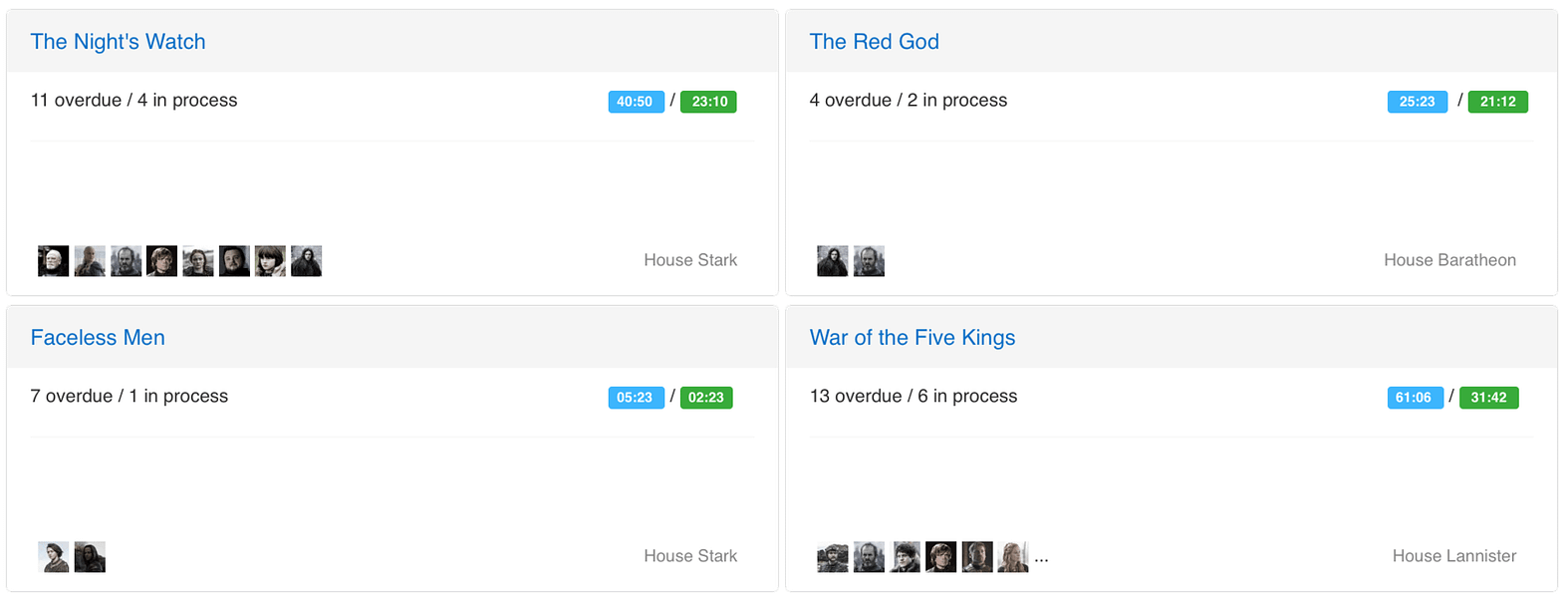Open The Night's Watch project title

(x=118, y=42)
